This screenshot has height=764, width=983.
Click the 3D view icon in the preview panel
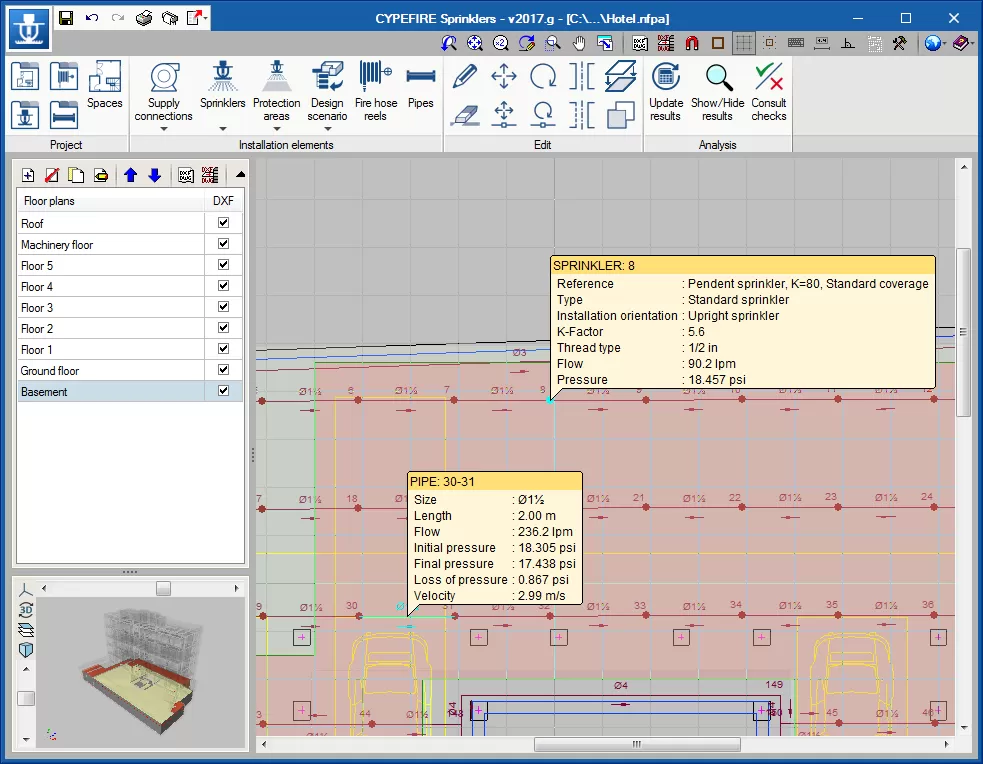26,610
